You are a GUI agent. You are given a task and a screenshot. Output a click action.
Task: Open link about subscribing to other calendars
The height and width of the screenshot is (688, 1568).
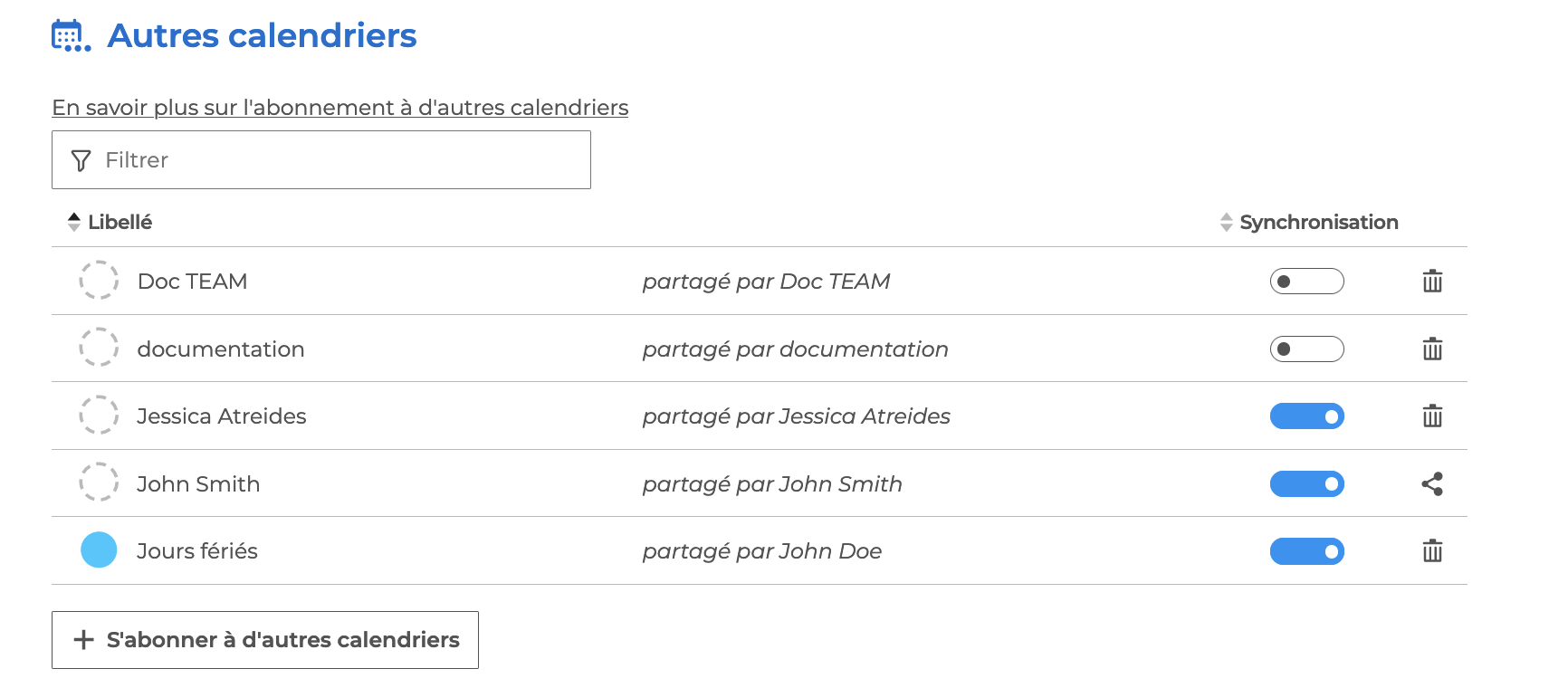pyautogui.click(x=339, y=108)
